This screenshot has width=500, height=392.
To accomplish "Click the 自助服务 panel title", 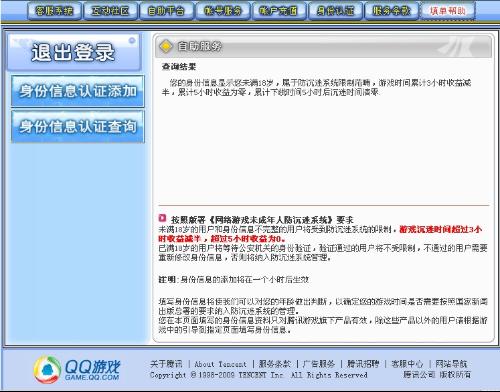I will pos(199,46).
